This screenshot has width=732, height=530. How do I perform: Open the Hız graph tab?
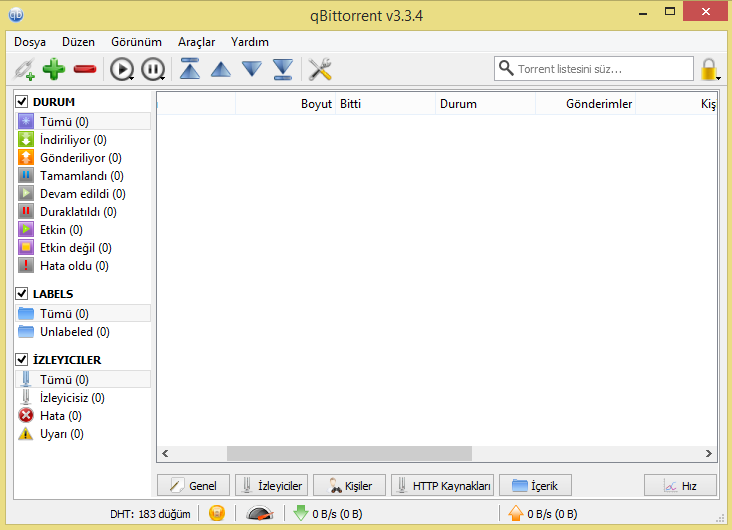(680, 485)
